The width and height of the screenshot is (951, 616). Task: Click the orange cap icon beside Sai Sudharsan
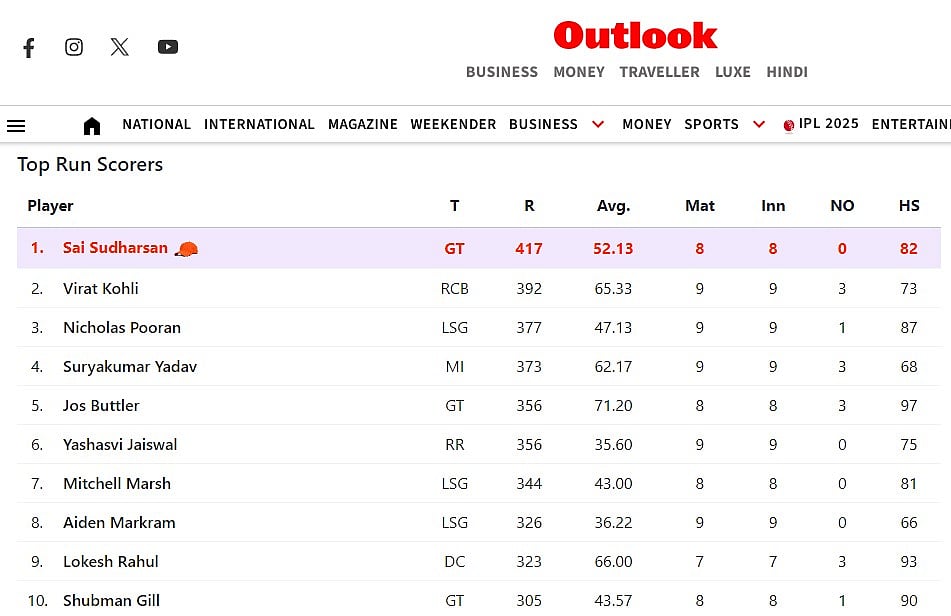[186, 249]
